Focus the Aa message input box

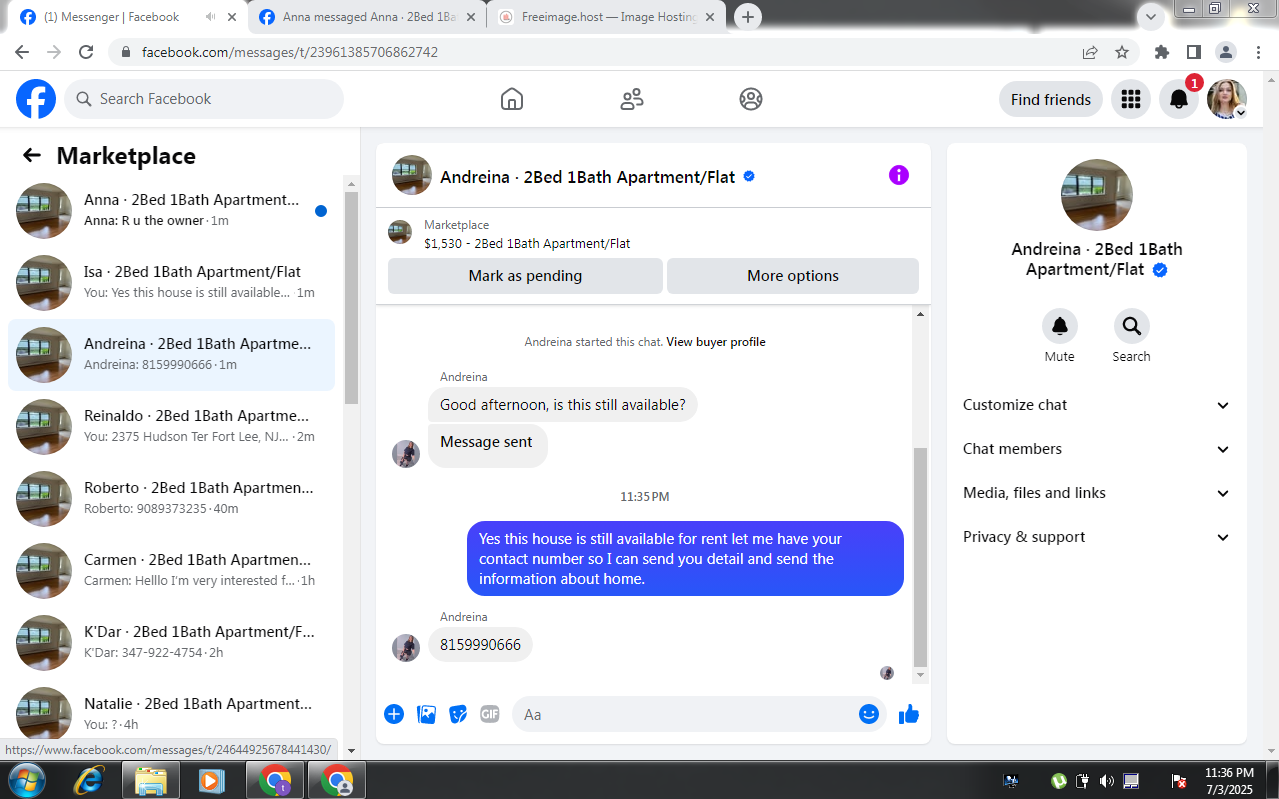(x=685, y=714)
